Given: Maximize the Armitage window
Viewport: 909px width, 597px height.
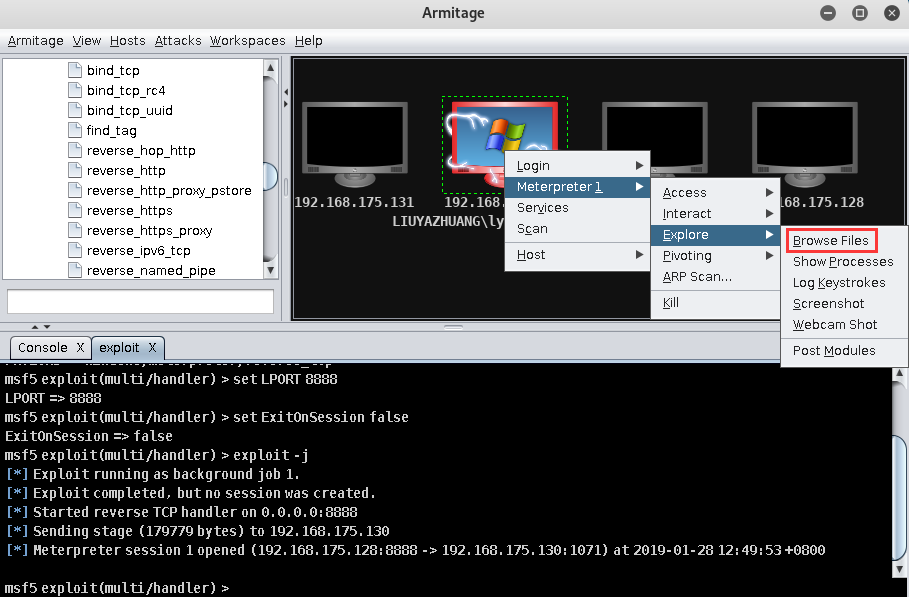Looking at the screenshot, I should click(x=860, y=13).
